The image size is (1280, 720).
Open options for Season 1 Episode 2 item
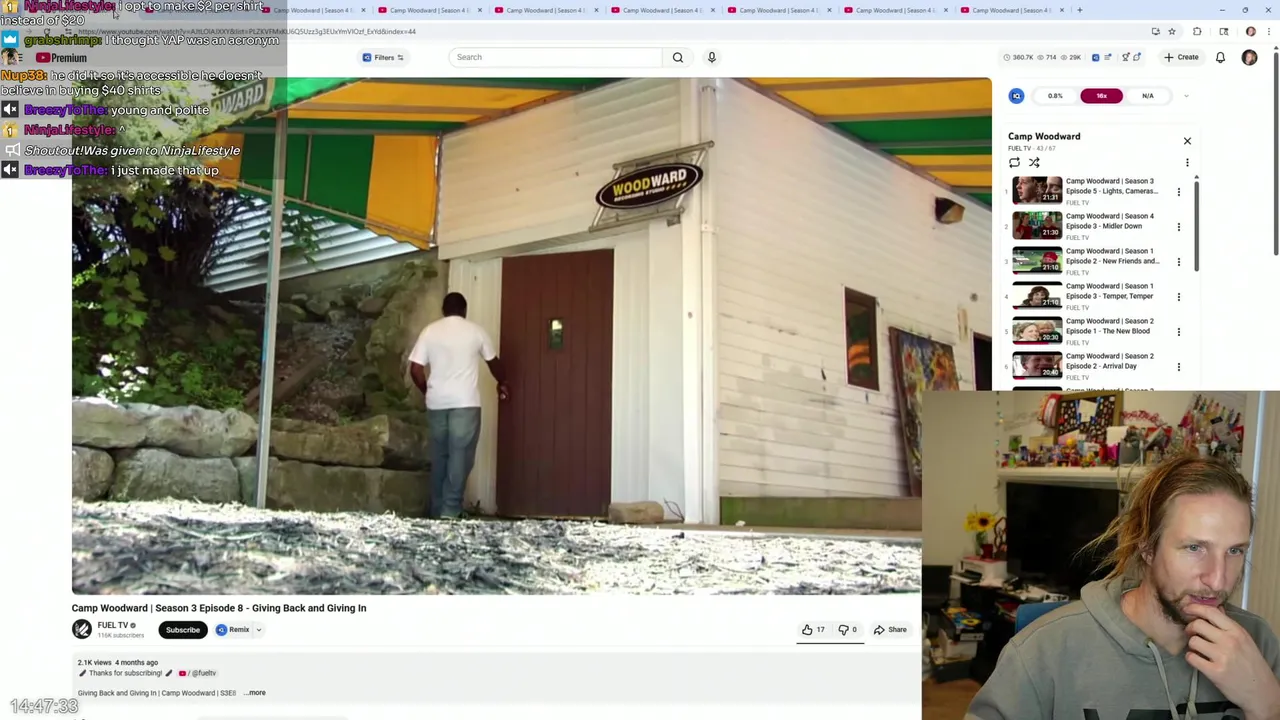coord(1178,262)
